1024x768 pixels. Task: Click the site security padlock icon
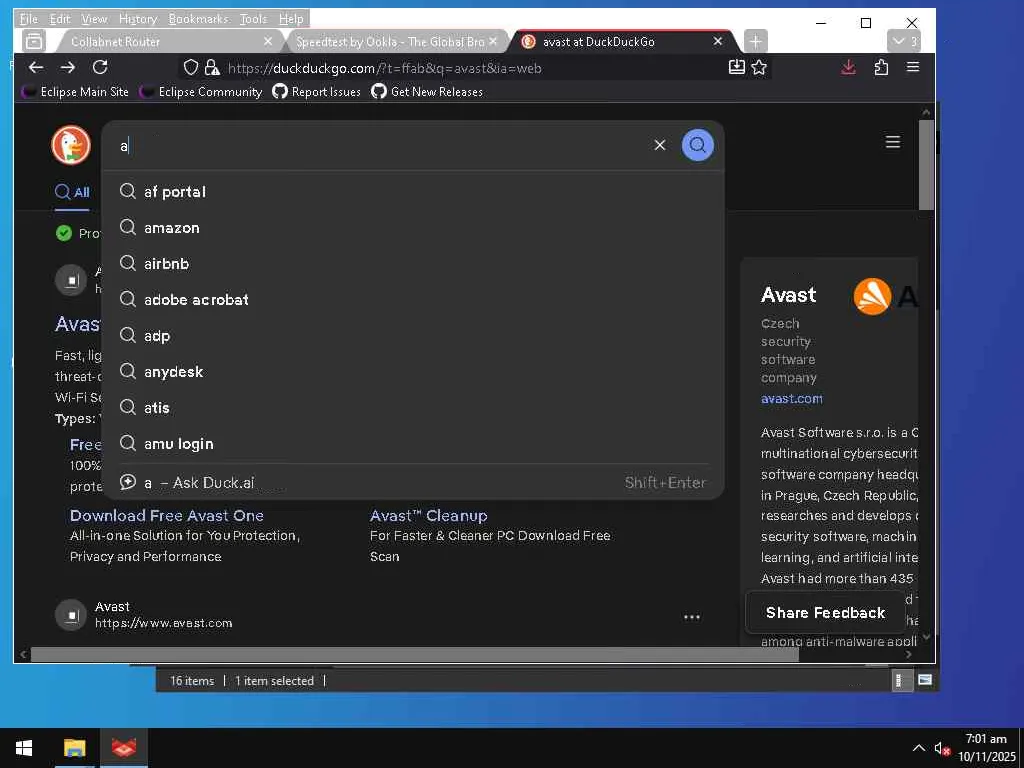[212, 67]
